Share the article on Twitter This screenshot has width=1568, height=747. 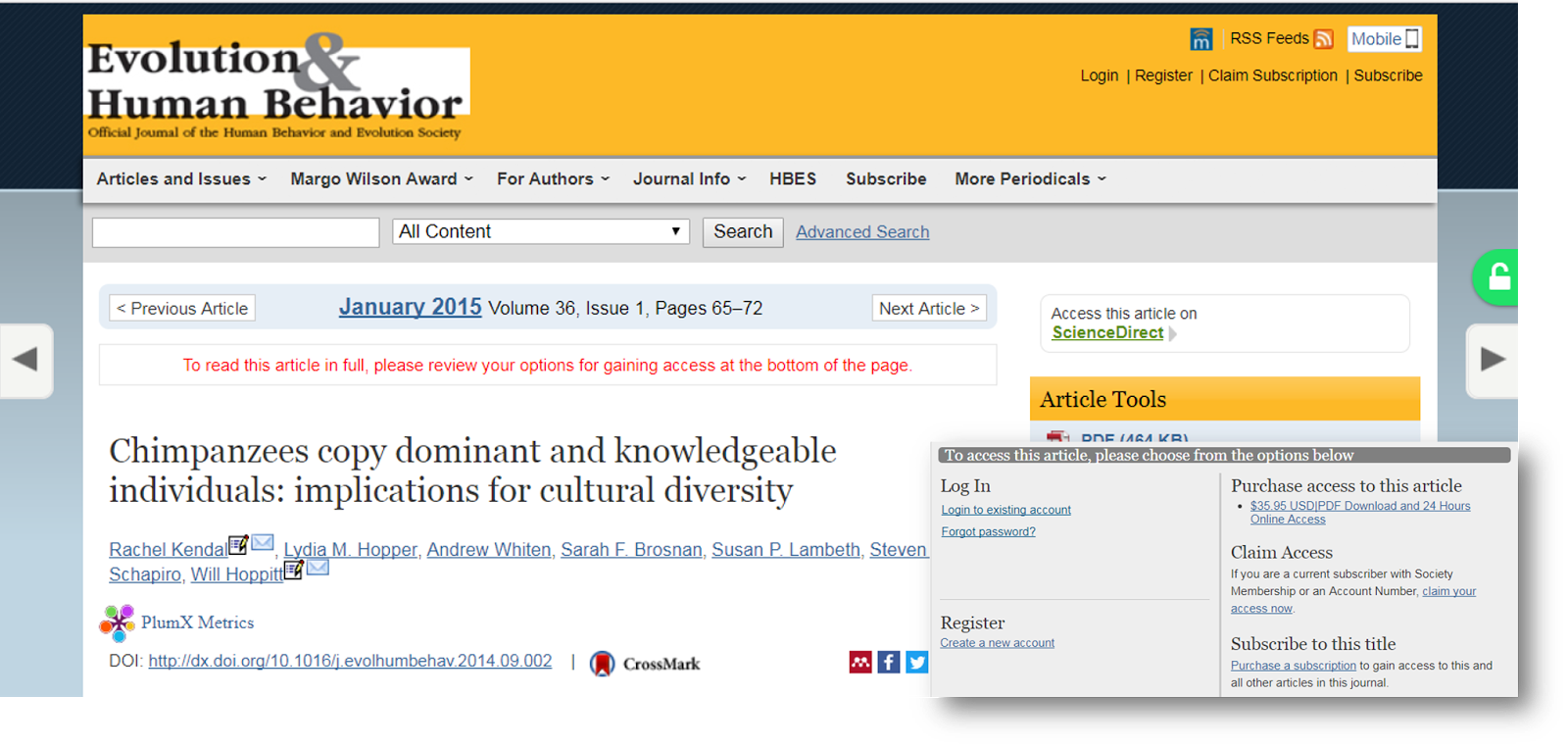916,663
